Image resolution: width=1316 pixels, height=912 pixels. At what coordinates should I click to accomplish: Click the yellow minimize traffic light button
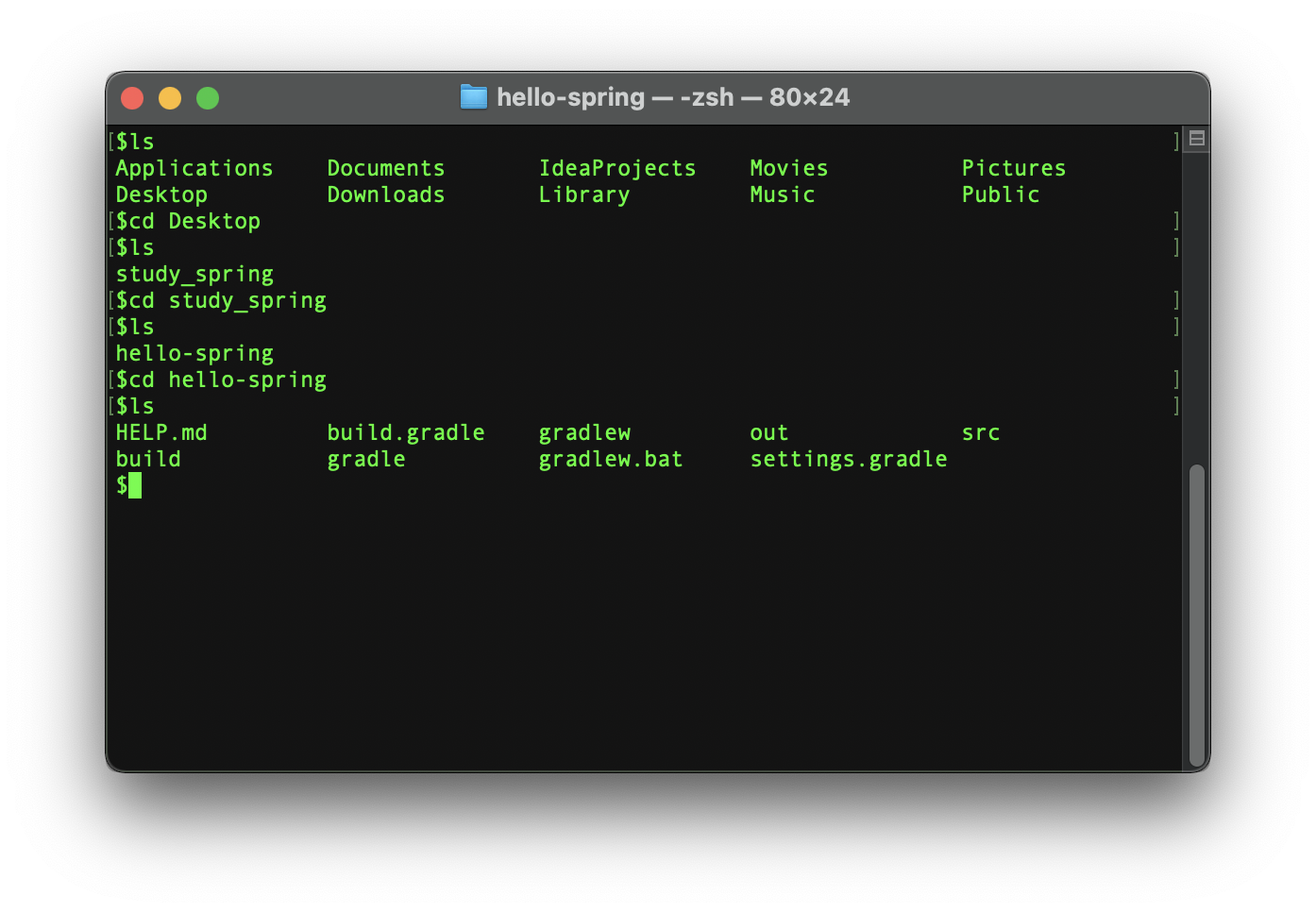pos(170,97)
